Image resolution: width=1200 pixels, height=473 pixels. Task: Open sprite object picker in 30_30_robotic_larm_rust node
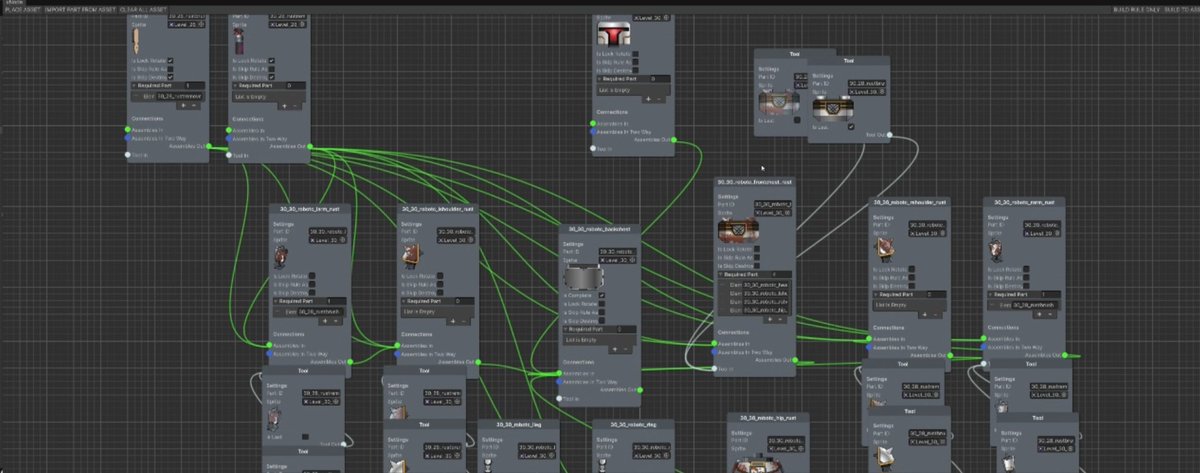pyautogui.click(x=345, y=241)
